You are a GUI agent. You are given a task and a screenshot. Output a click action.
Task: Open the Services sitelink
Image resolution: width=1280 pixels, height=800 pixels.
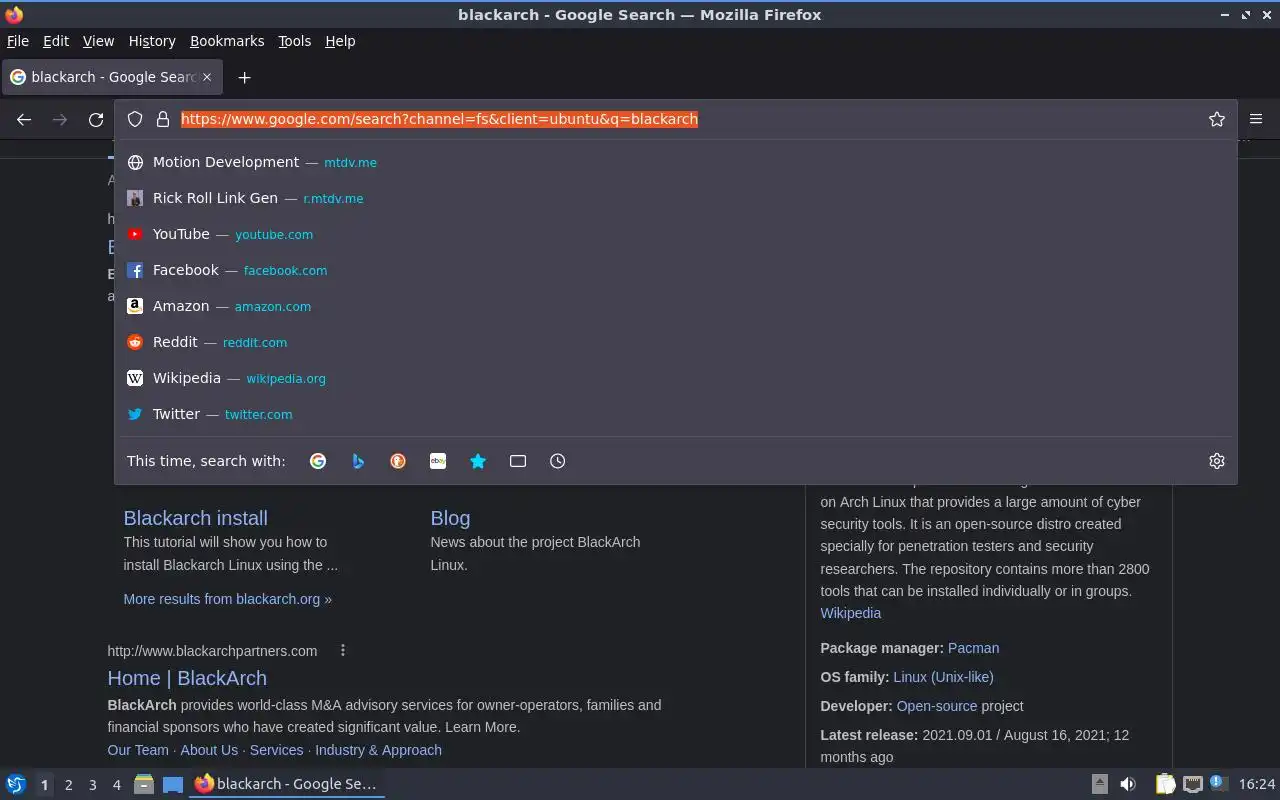pyautogui.click(x=276, y=750)
